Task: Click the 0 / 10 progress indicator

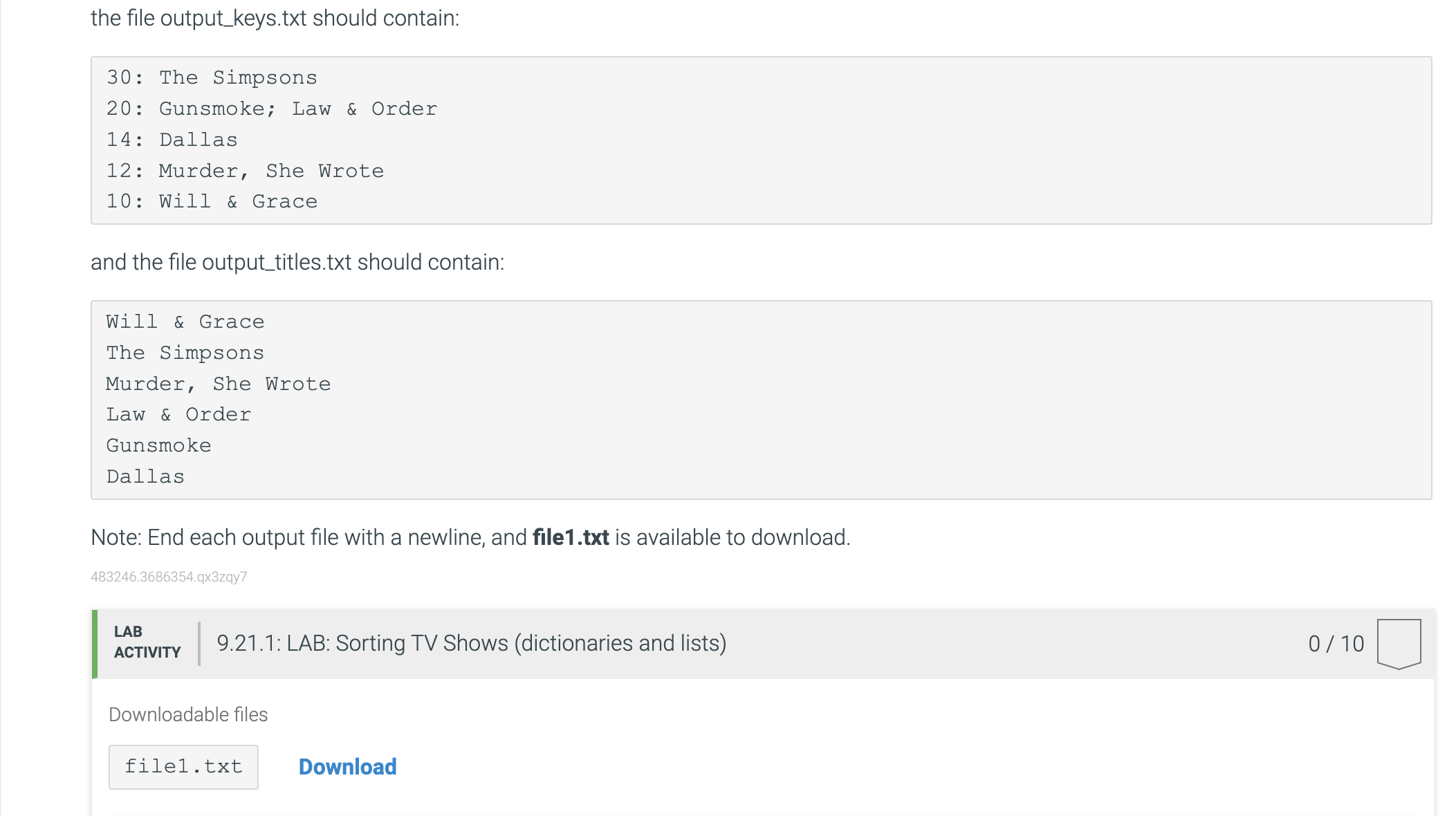Action: (x=1335, y=644)
